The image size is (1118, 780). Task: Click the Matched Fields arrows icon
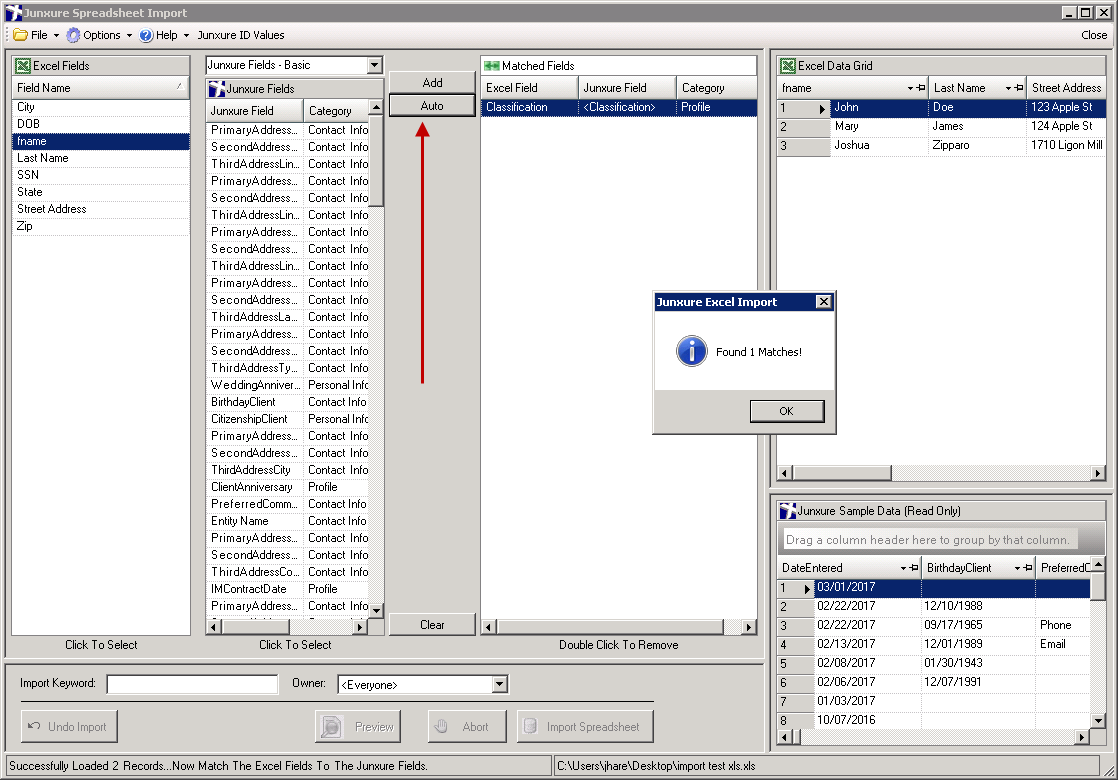[491, 66]
